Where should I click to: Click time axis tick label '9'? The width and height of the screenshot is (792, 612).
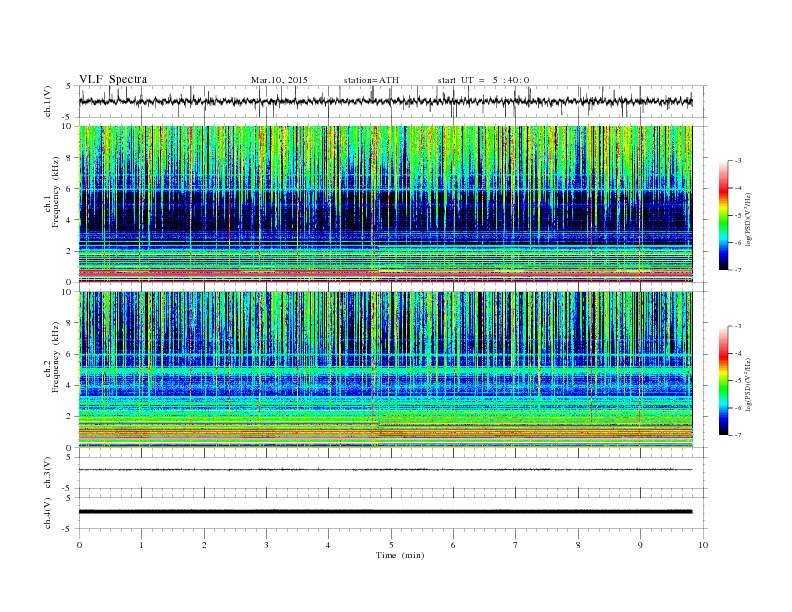click(640, 545)
